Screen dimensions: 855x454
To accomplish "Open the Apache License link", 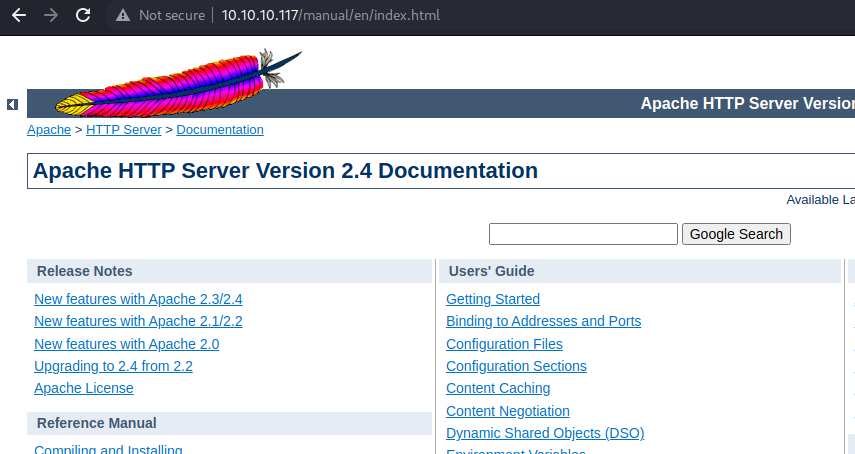I will [83, 388].
